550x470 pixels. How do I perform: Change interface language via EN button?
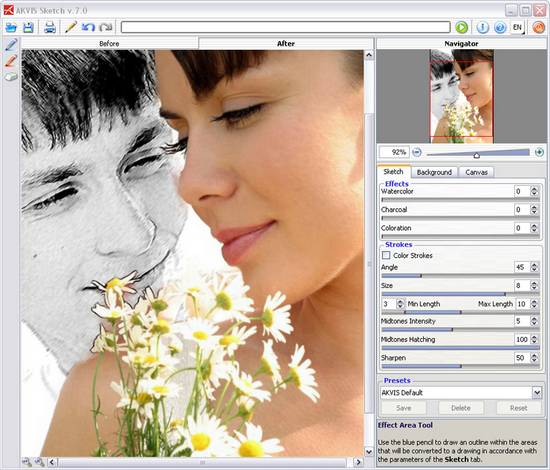(518, 27)
